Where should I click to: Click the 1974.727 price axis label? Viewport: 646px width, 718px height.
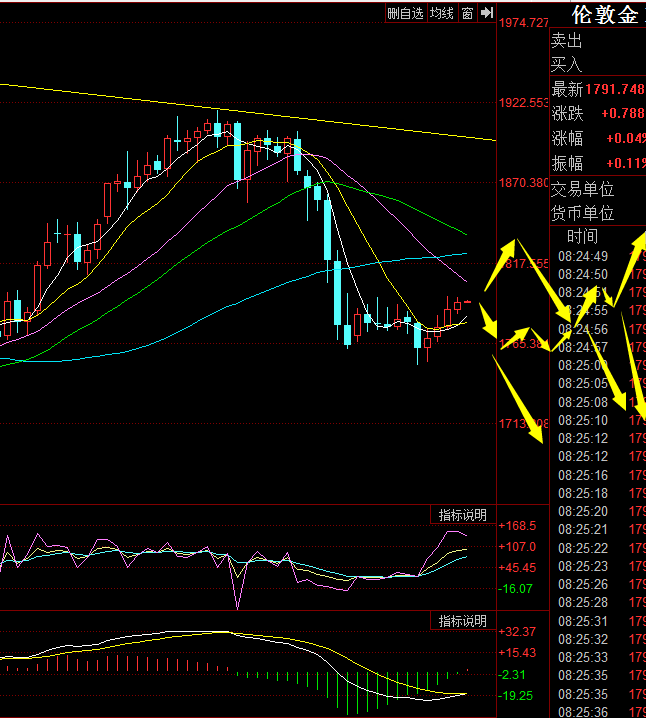pos(524,22)
